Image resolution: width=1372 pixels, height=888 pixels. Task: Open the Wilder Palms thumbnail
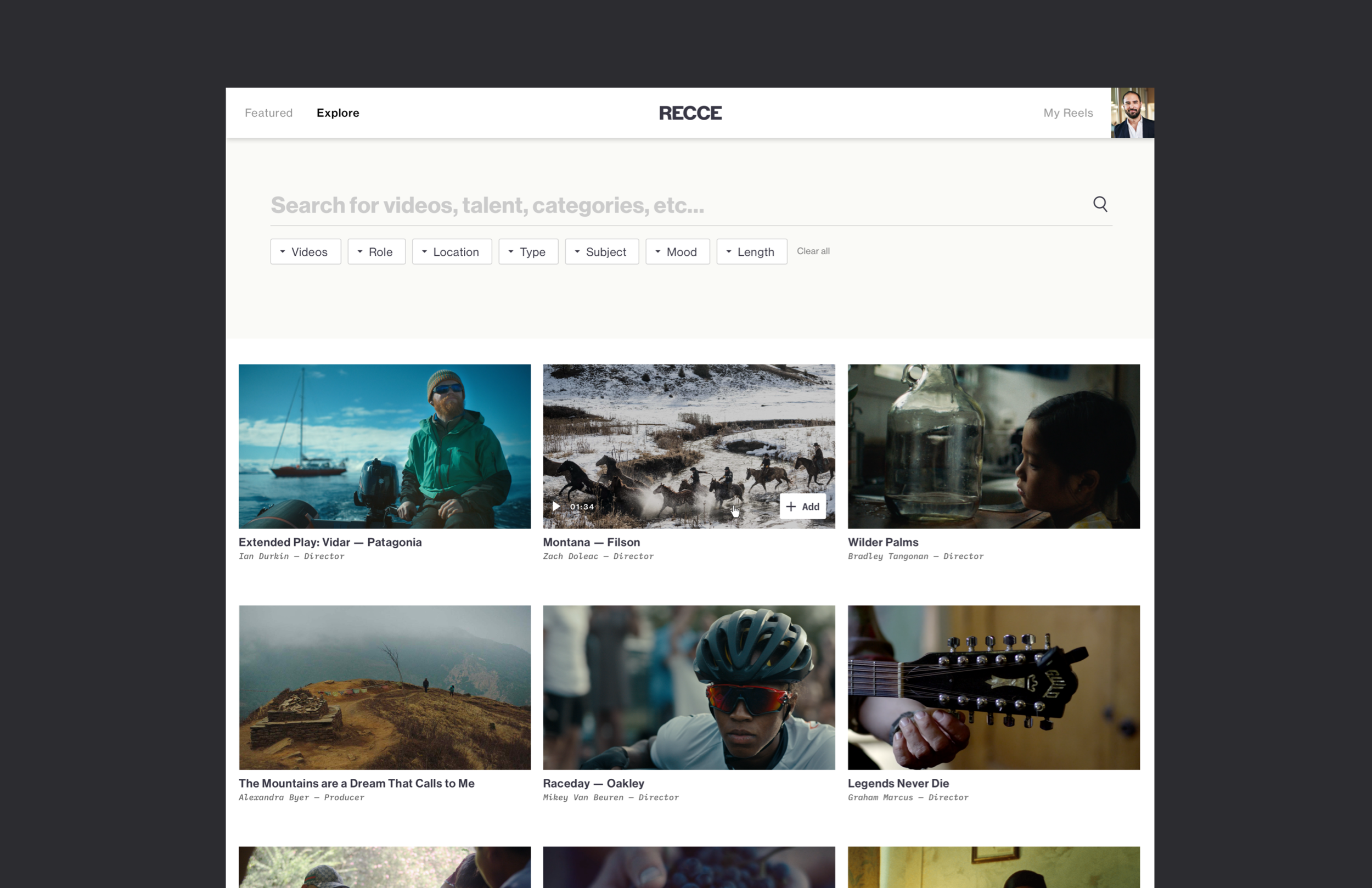tap(993, 446)
